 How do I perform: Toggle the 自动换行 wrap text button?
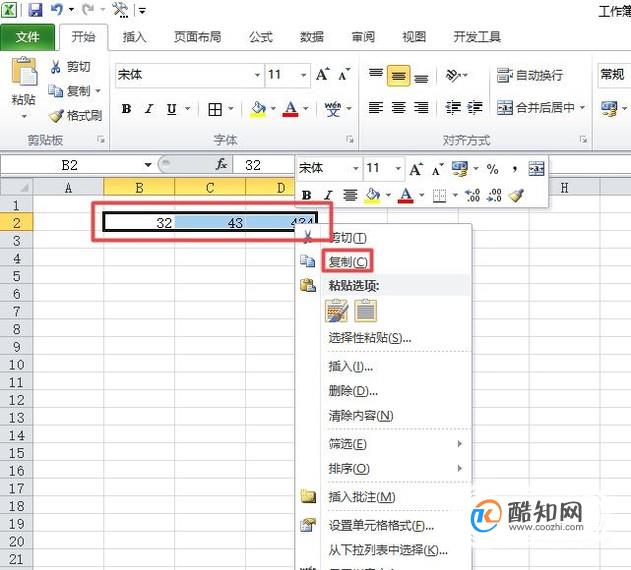pos(529,75)
